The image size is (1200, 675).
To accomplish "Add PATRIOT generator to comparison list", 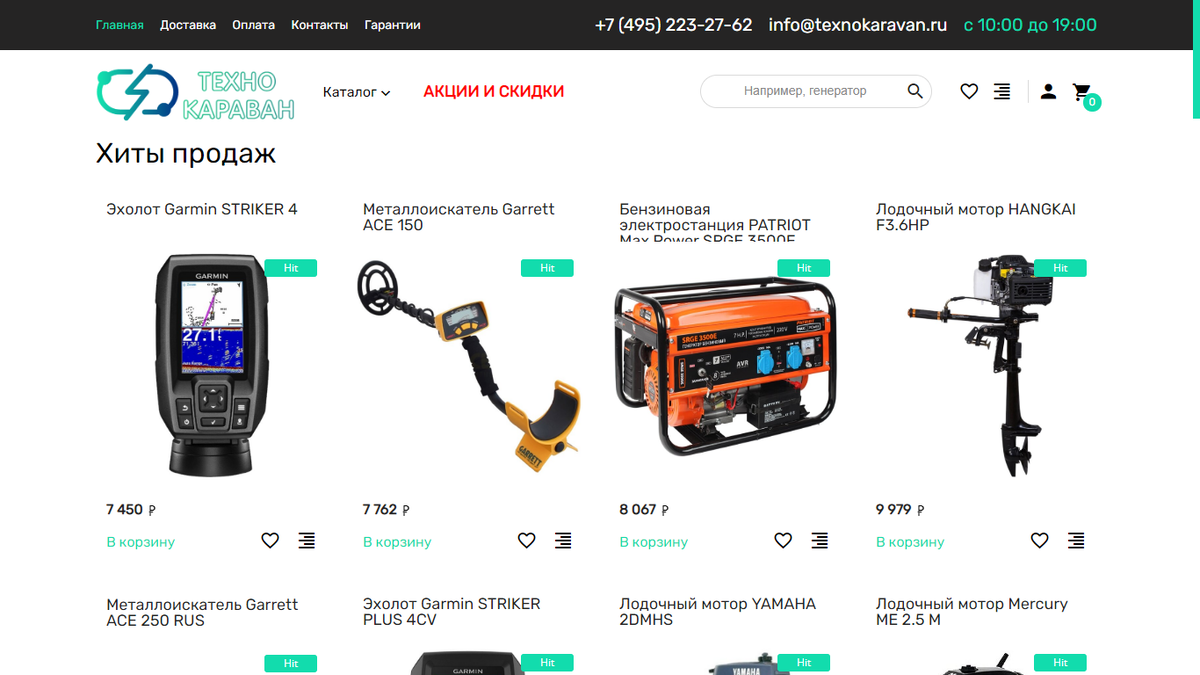I will coord(820,541).
